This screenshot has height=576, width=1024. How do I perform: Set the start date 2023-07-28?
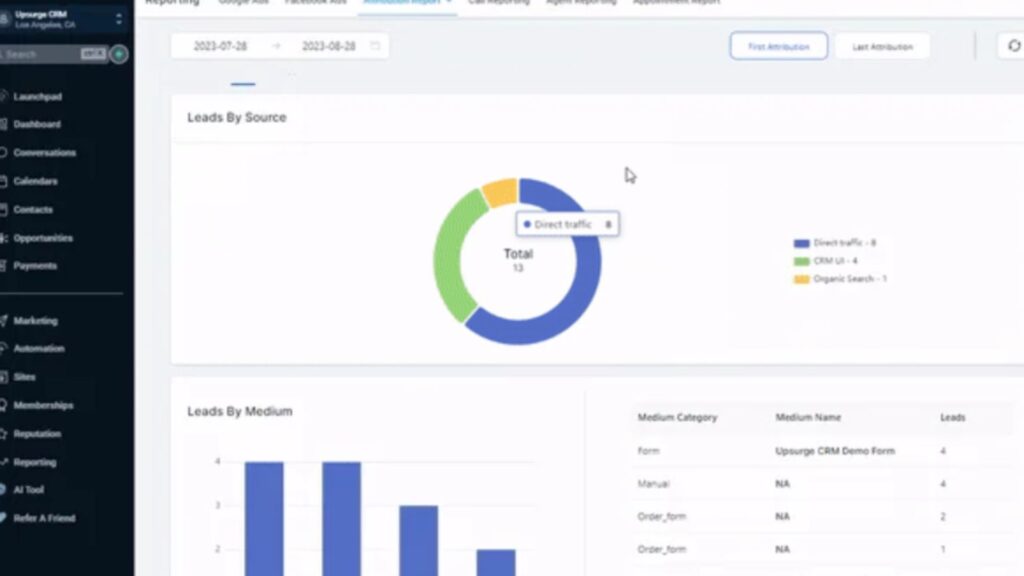point(220,46)
